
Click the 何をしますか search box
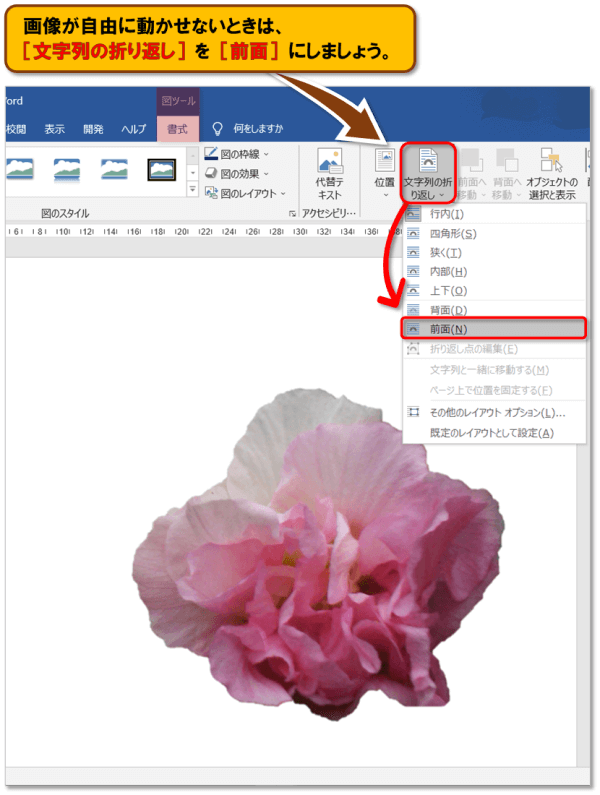[258, 129]
